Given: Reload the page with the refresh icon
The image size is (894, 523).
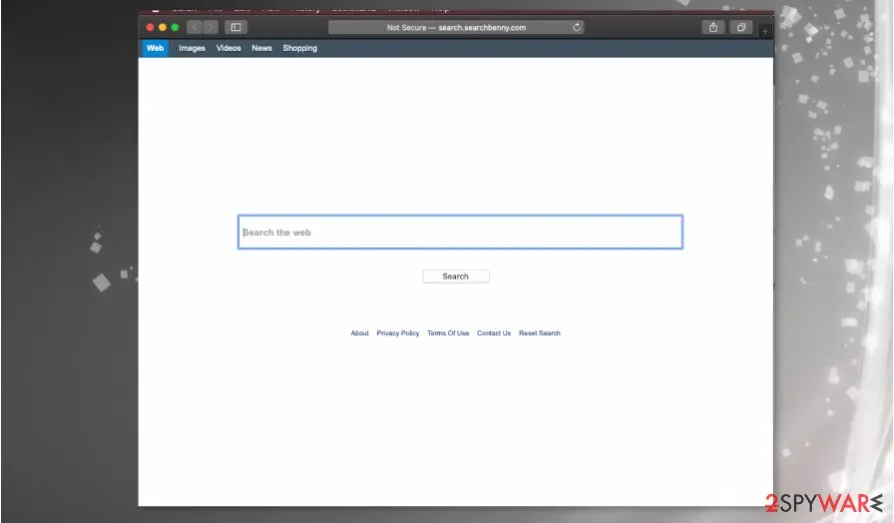Looking at the screenshot, I should click(x=576, y=27).
